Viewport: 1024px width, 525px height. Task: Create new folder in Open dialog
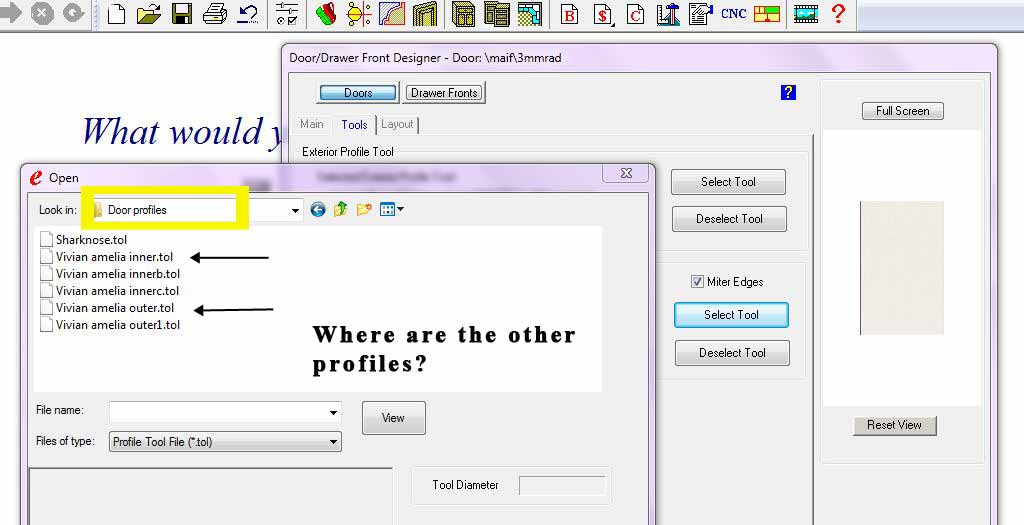(364, 210)
